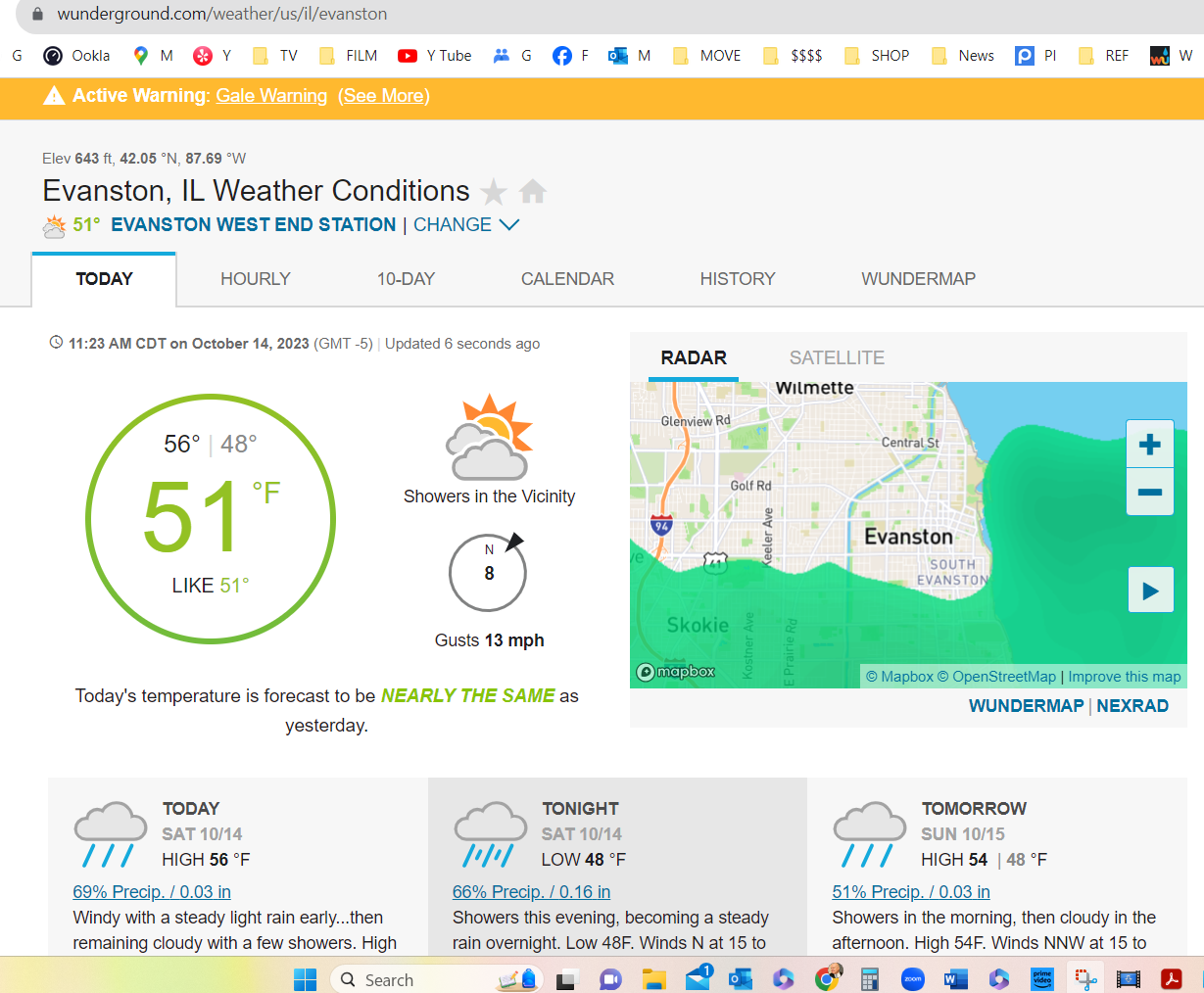
Task: Click the TOMORROW forecast card heading
Action: click(x=974, y=808)
